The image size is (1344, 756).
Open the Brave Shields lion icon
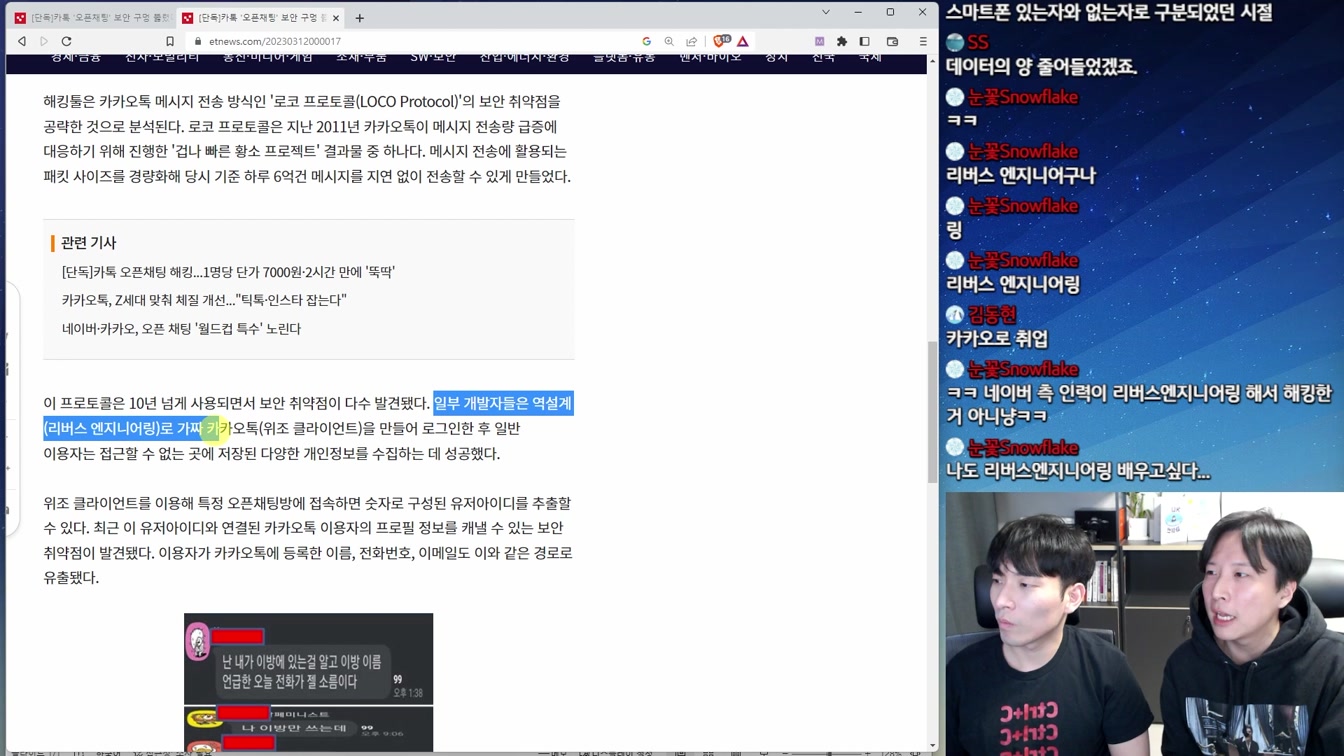(x=720, y=42)
